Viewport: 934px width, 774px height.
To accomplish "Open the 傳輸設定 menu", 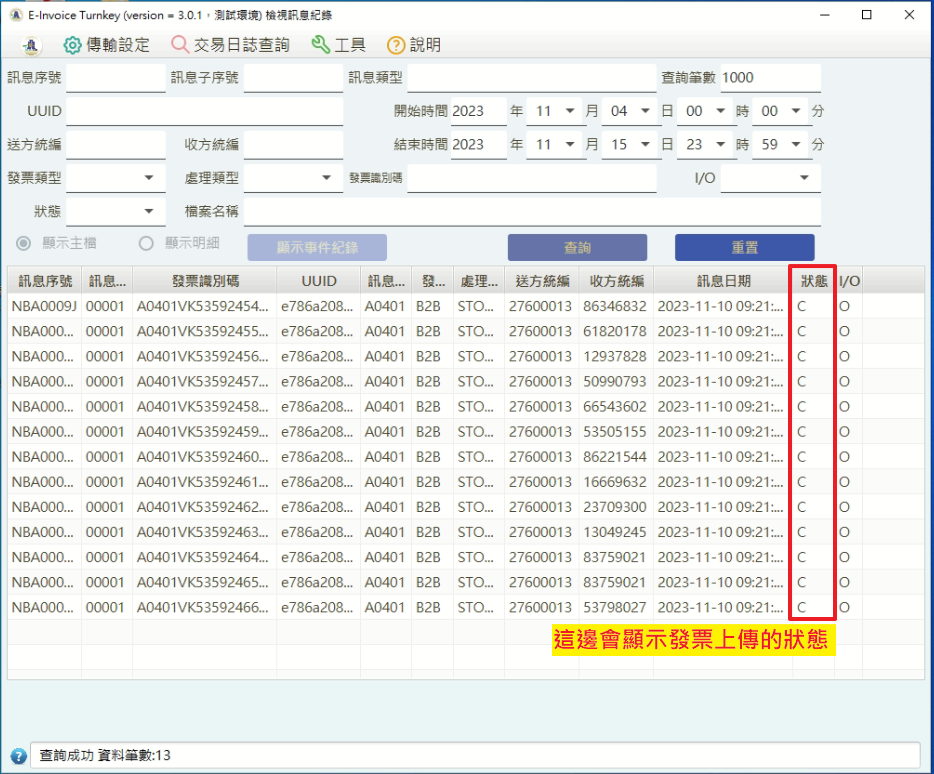I will tap(107, 45).
